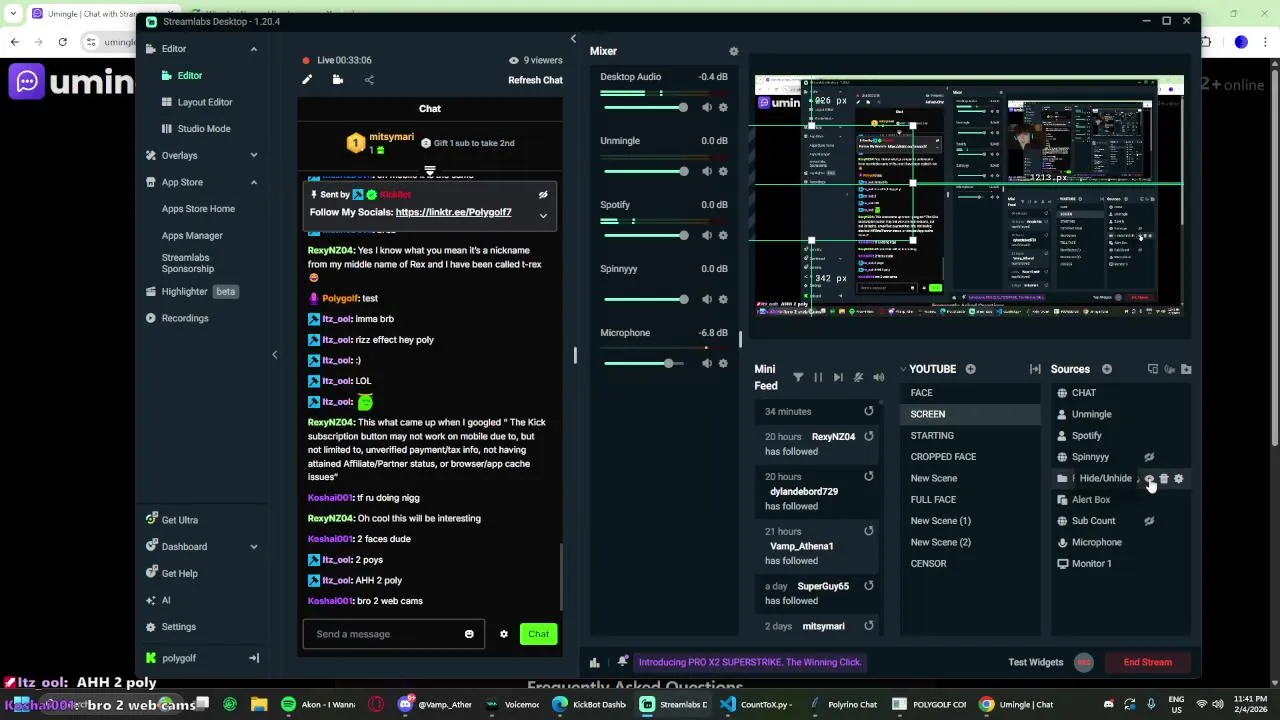
Task: Click the Send a message input field
Action: click(x=393, y=634)
